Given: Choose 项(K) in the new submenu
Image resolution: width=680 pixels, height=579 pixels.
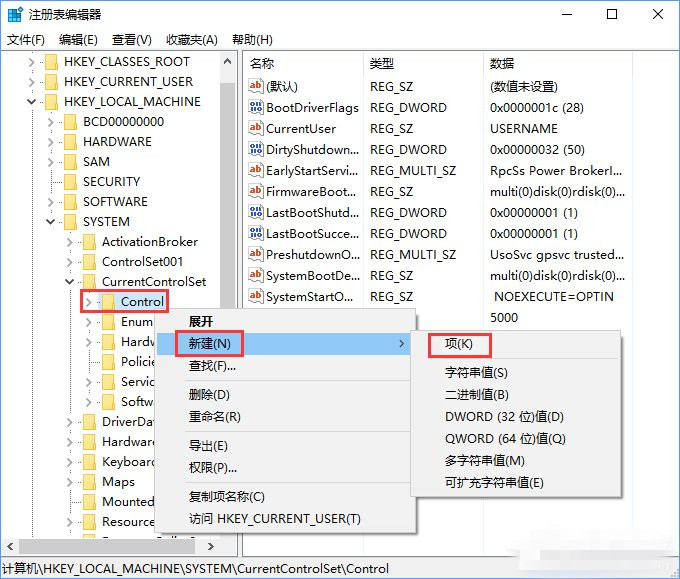Looking at the screenshot, I should 459,344.
